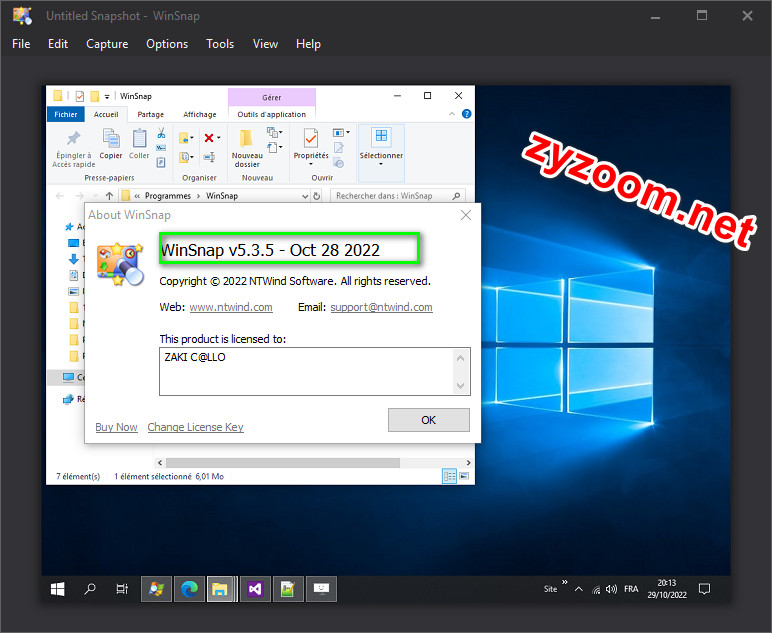
Task: Open the Move to dropdown
Action: click(186, 138)
